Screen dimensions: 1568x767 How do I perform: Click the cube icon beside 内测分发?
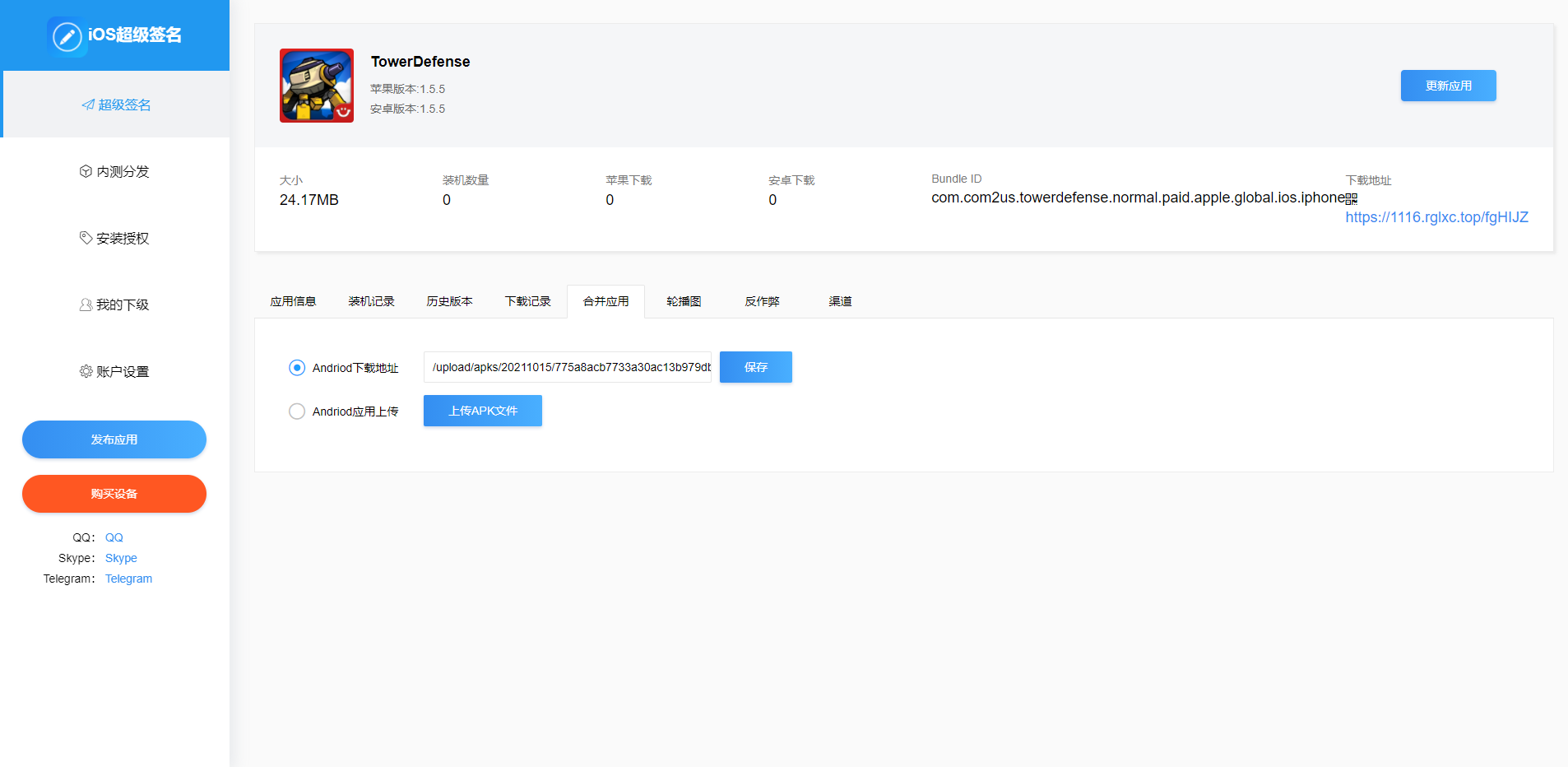(x=86, y=171)
